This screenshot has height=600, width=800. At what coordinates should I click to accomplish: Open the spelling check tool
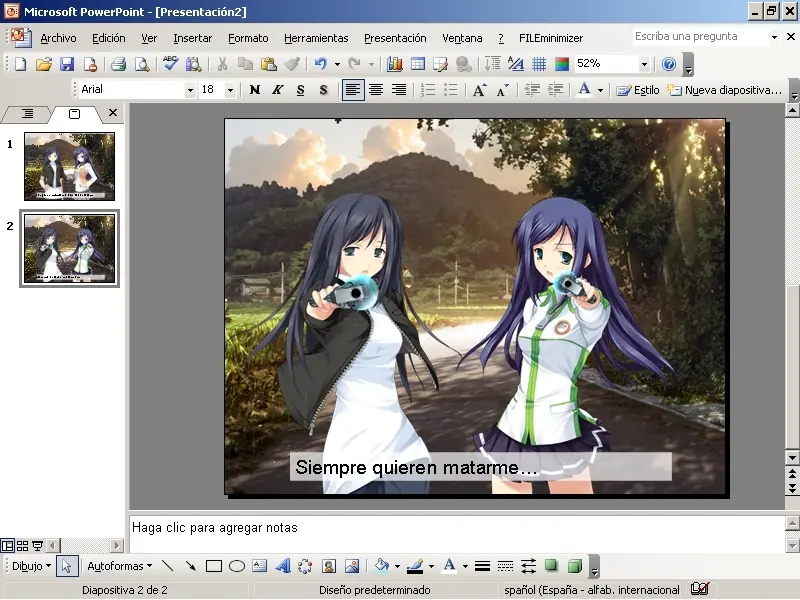170,64
